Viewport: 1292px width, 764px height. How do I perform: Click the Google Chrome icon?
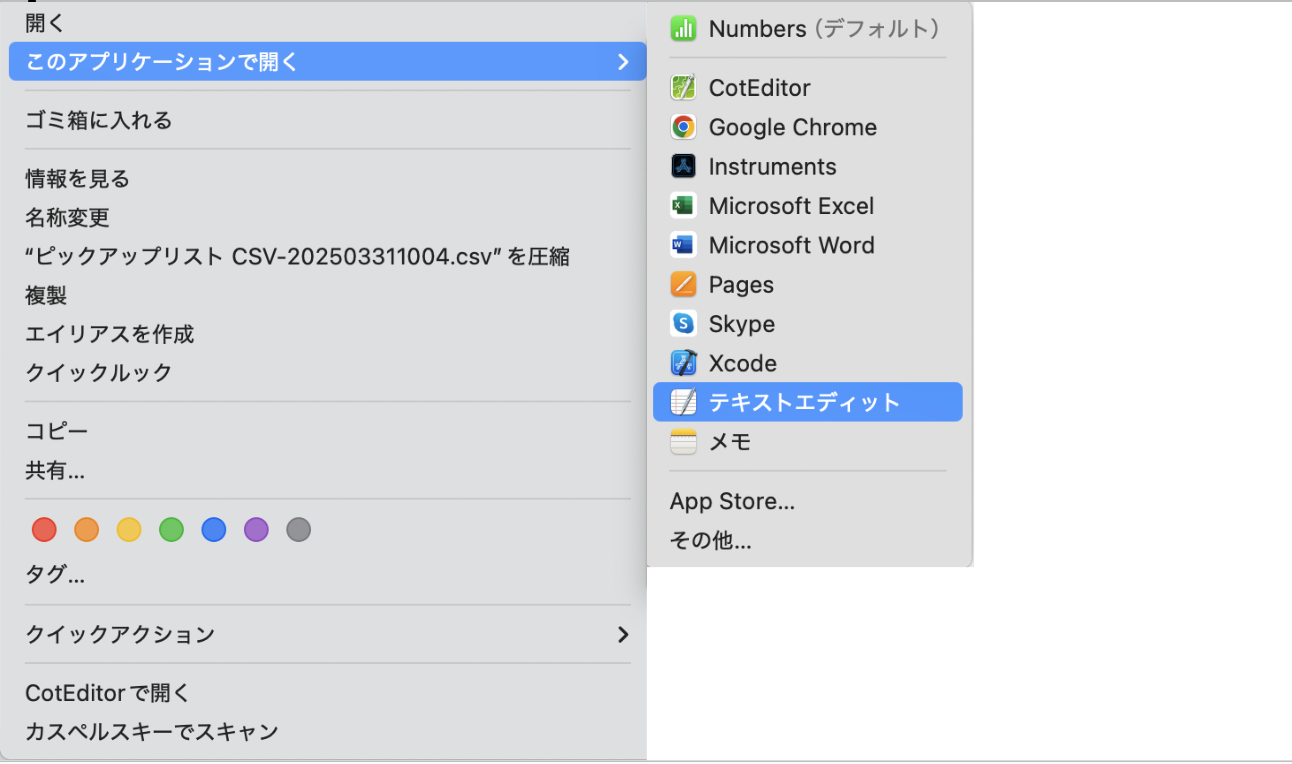click(x=683, y=127)
